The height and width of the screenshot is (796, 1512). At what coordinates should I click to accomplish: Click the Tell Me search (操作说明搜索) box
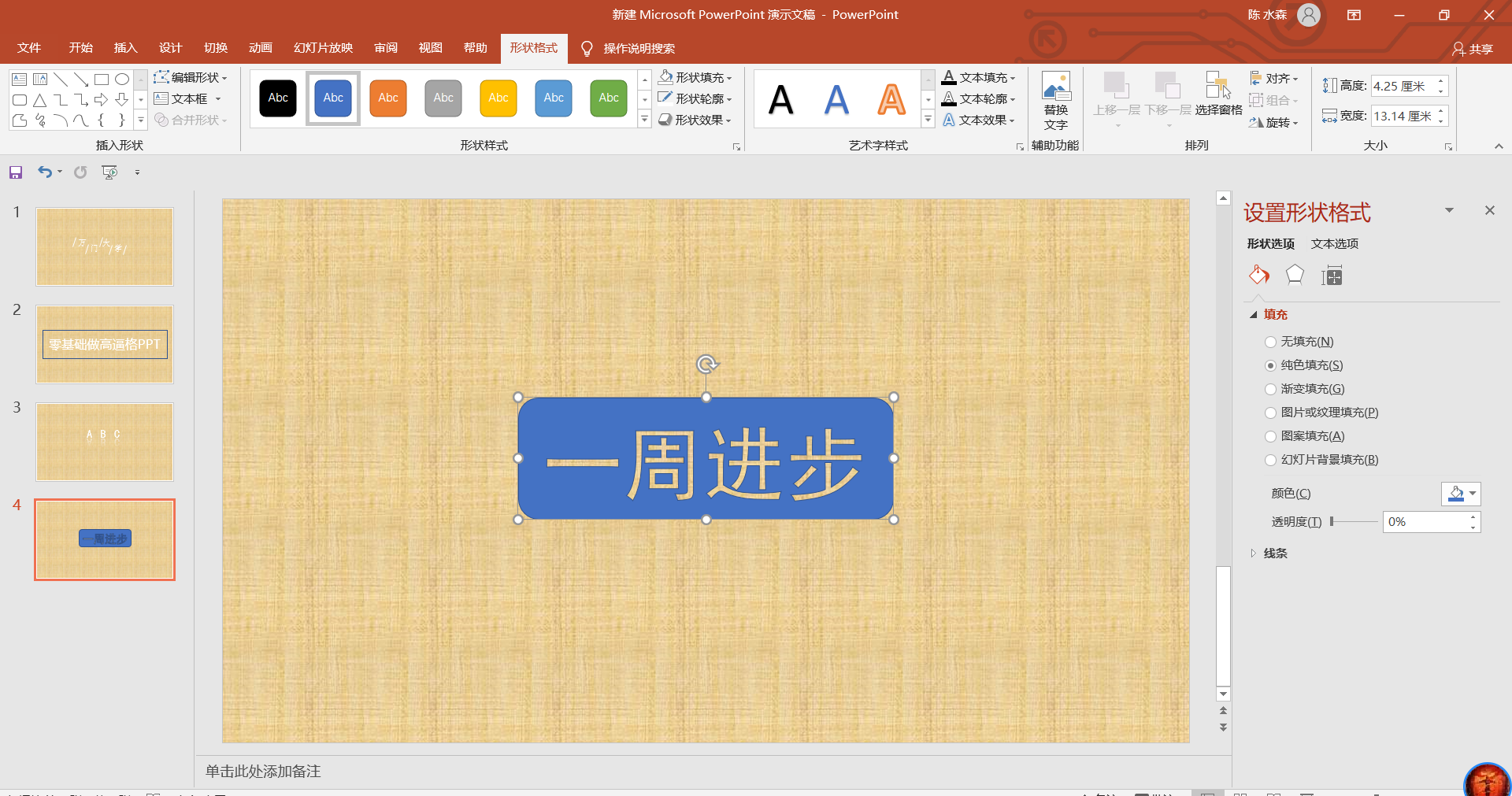(x=639, y=49)
